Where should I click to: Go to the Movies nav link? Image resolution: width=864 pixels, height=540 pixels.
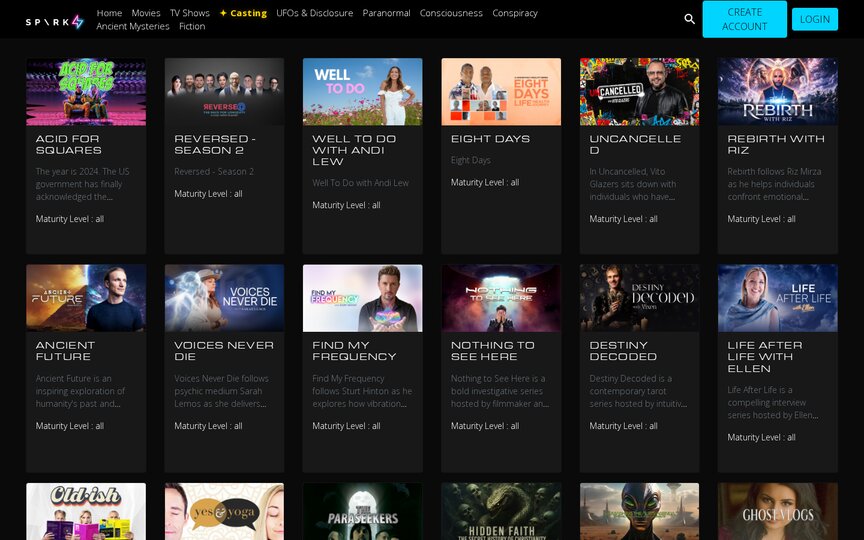pyautogui.click(x=146, y=13)
